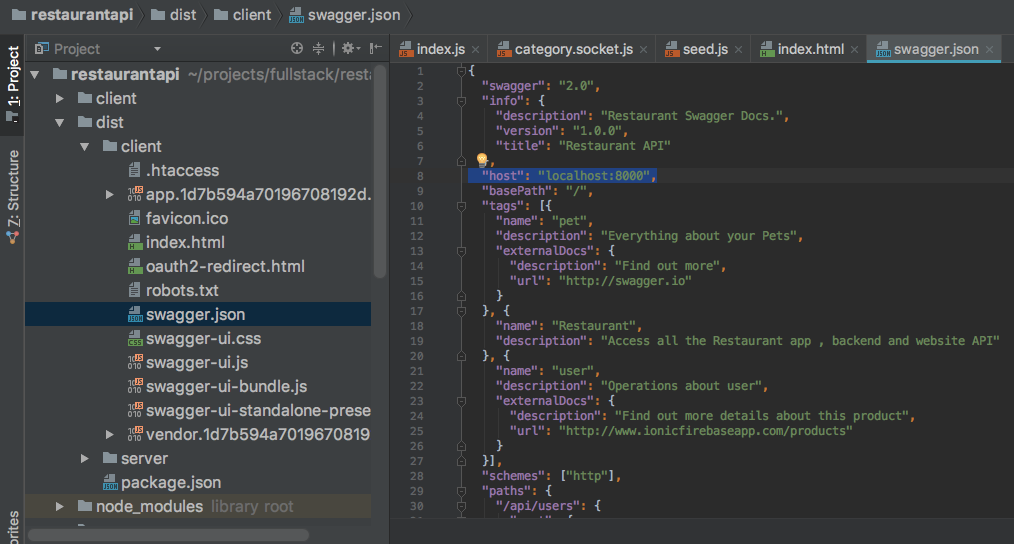Fold the info block at line 3
This screenshot has height=544, width=1014.
click(x=461, y=101)
